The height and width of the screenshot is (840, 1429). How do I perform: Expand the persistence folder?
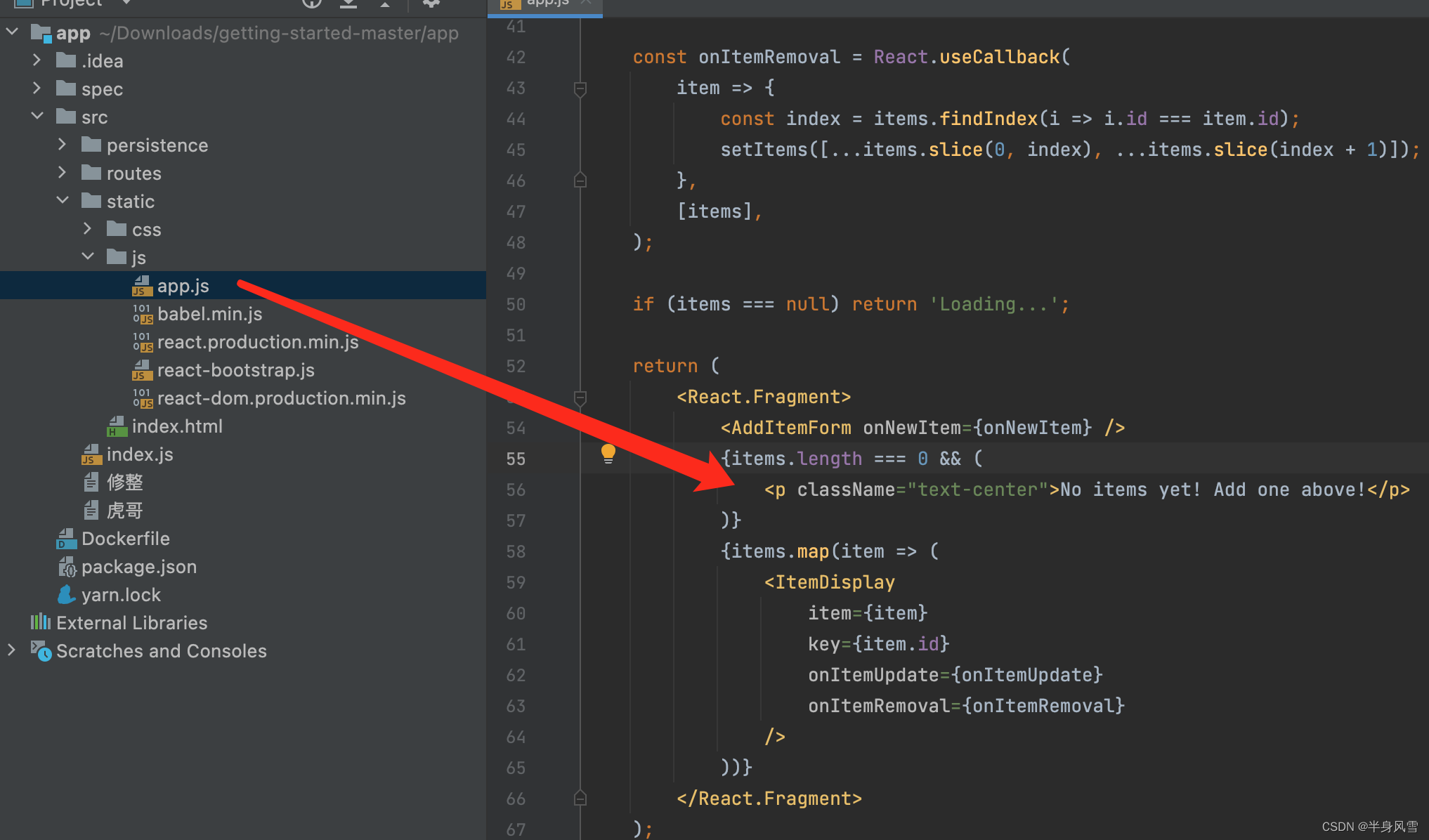(x=62, y=145)
